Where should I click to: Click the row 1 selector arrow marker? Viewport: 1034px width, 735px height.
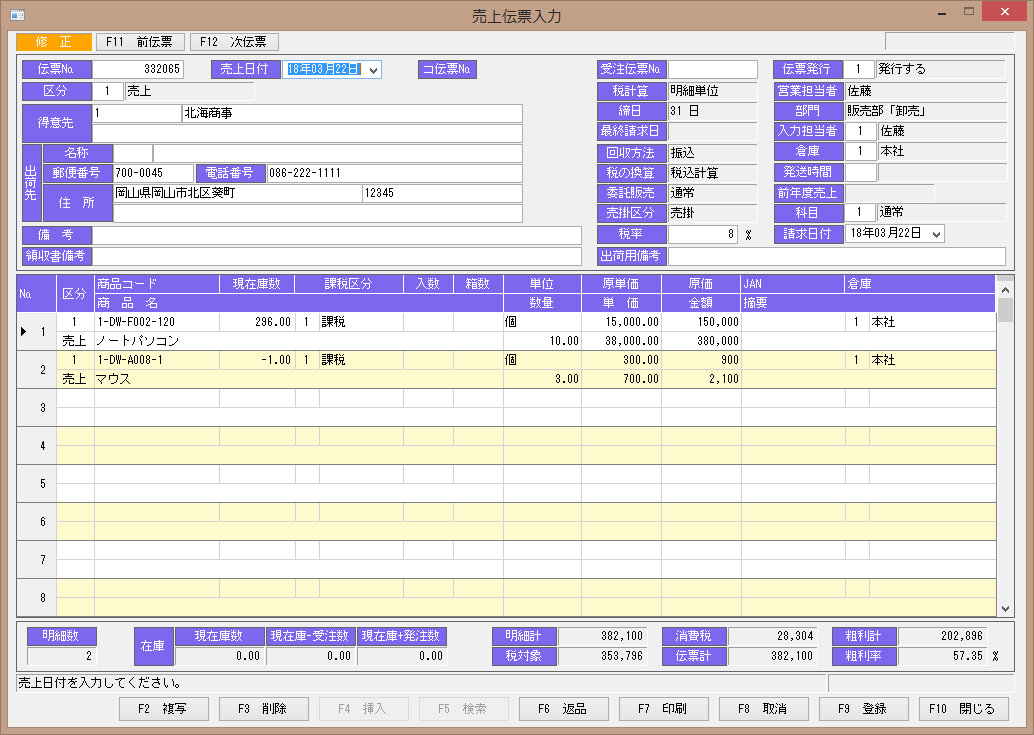pyautogui.click(x=24, y=332)
